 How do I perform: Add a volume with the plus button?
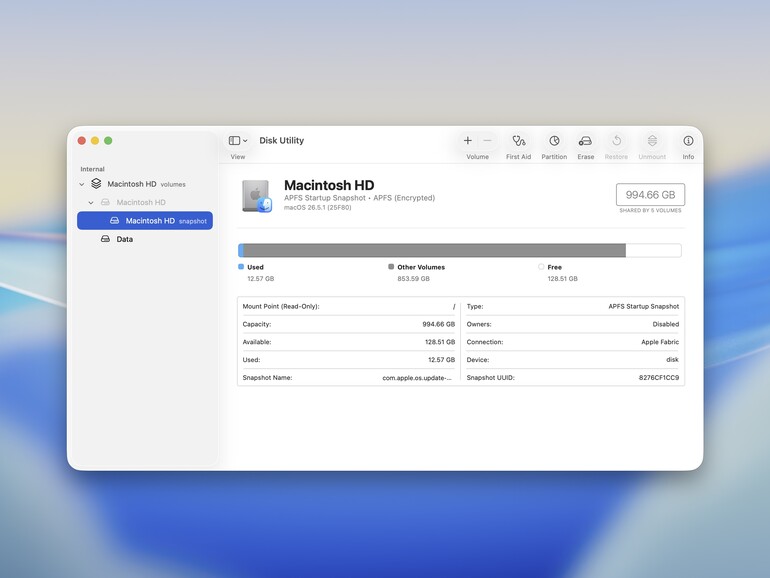(x=468, y=141)
